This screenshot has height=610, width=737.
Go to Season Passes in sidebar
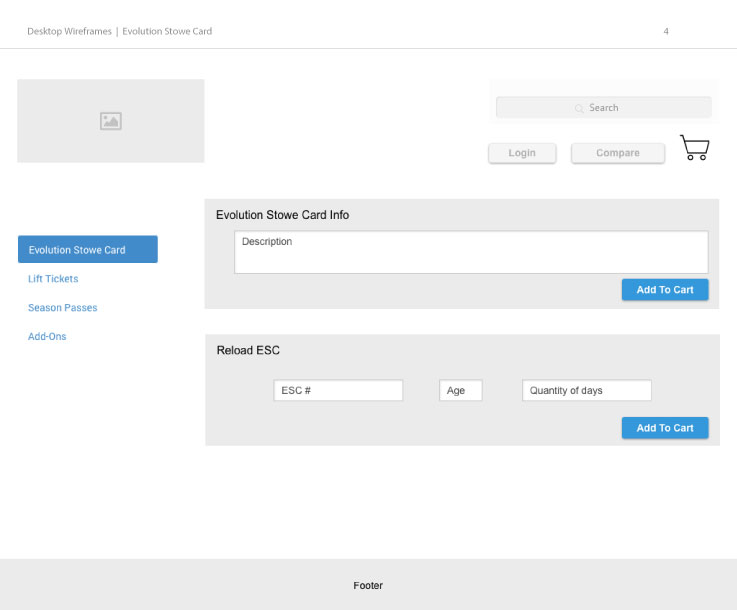pyautogui.click(x=62, y=308)
